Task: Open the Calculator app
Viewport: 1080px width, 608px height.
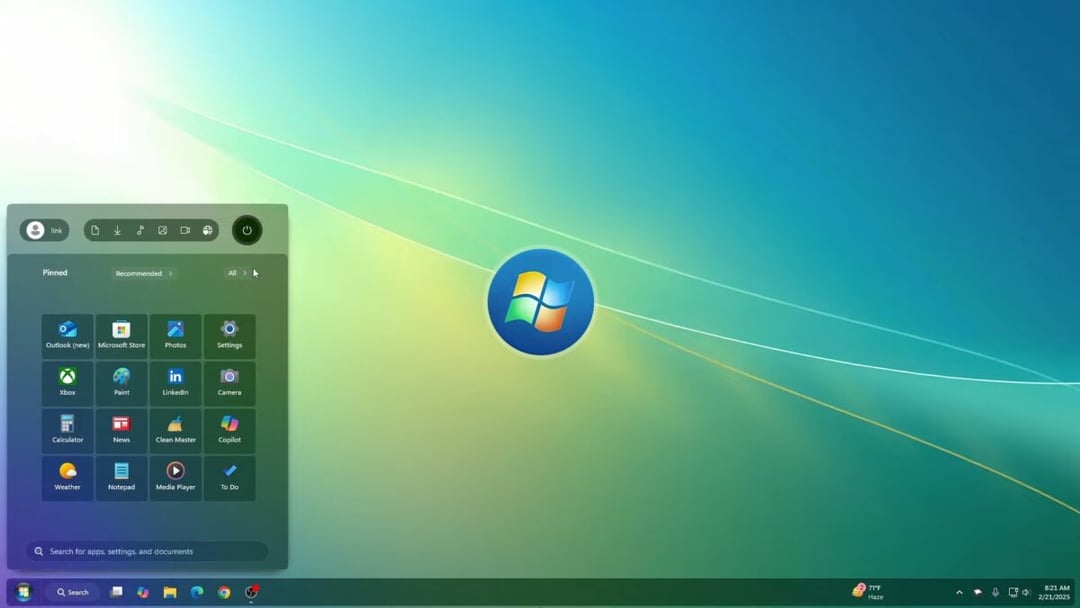Action: click(x=67, y=430)
